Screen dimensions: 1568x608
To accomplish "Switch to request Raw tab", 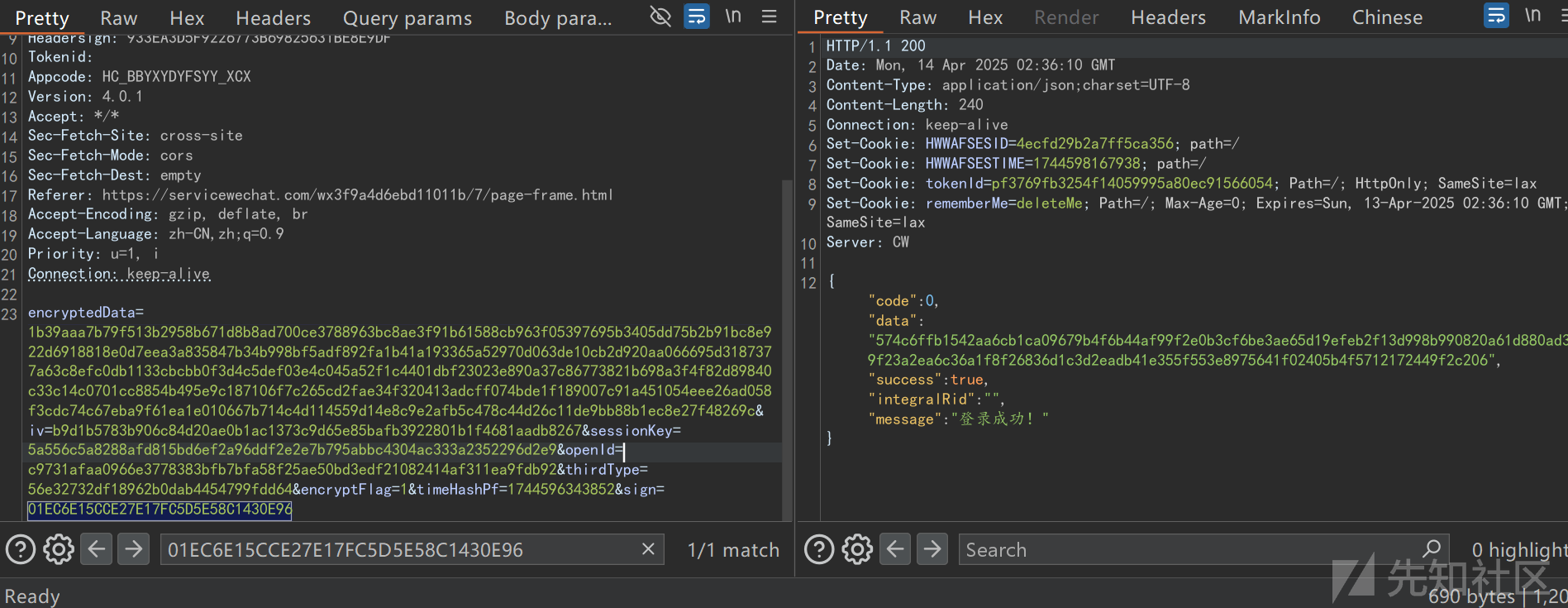I will pyautogui.click(x=119, y=17).
